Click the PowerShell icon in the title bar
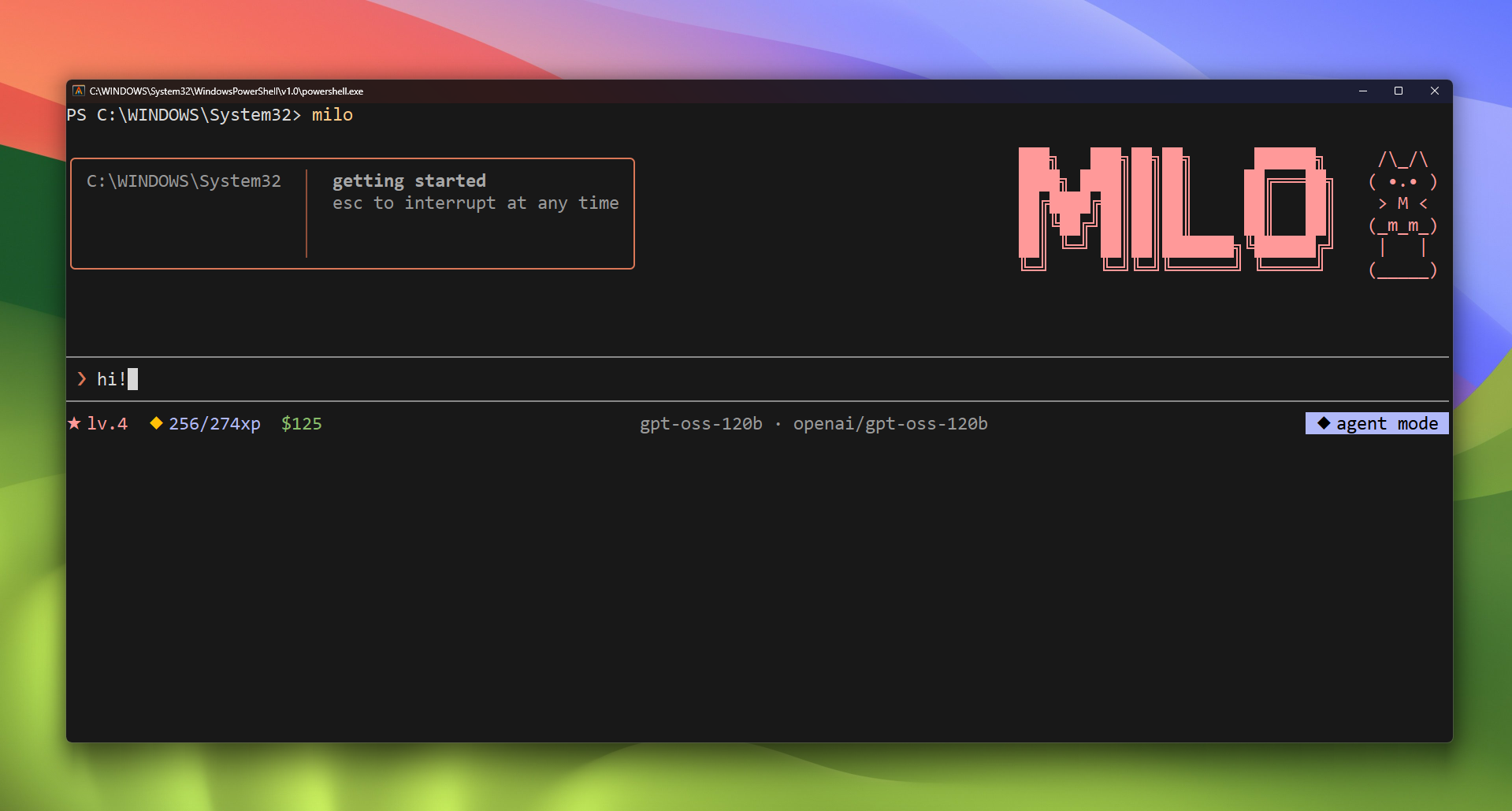This screenshot has width=1512, height=811. [x=79, y=91]
